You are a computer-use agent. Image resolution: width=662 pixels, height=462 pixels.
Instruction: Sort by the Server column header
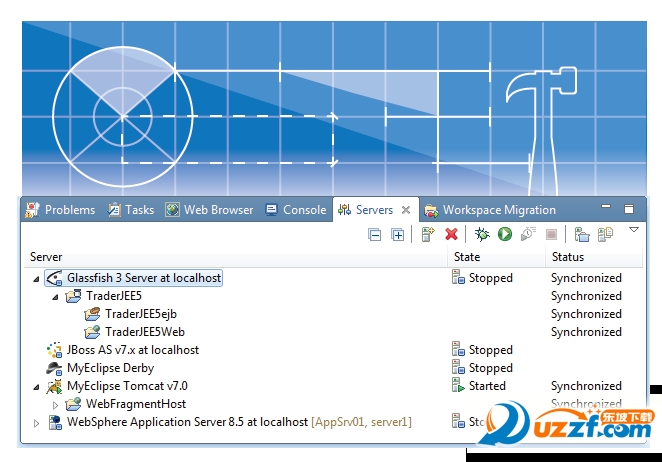point(46,257)
